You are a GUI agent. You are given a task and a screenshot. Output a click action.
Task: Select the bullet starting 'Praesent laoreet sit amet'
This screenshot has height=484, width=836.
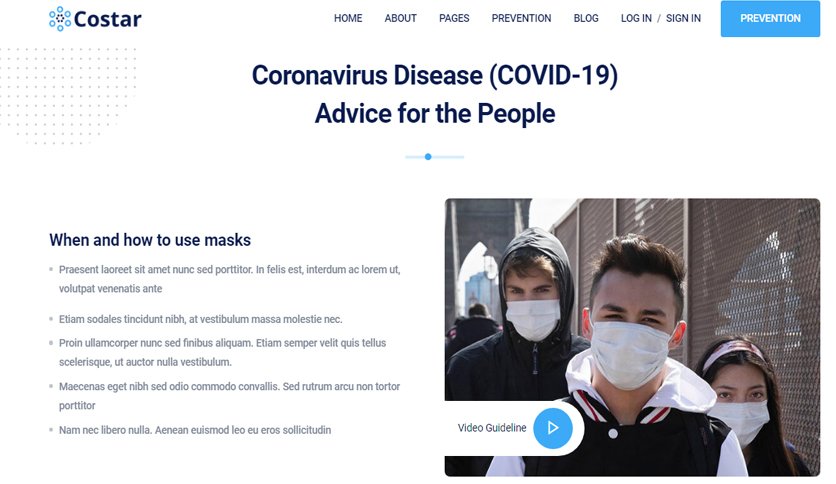[229, 279]
